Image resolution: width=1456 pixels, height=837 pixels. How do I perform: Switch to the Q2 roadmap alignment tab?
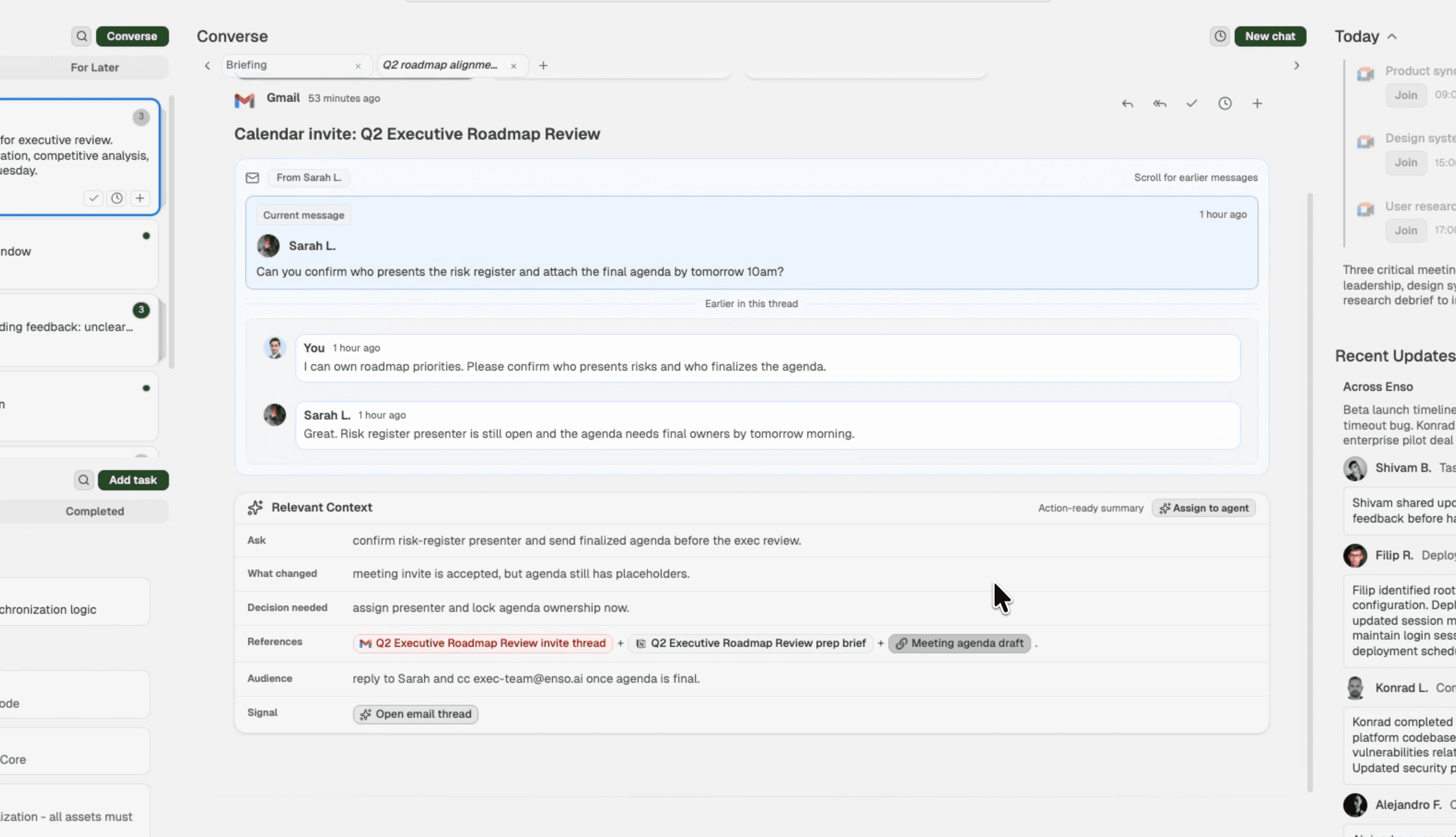(439, 65)
